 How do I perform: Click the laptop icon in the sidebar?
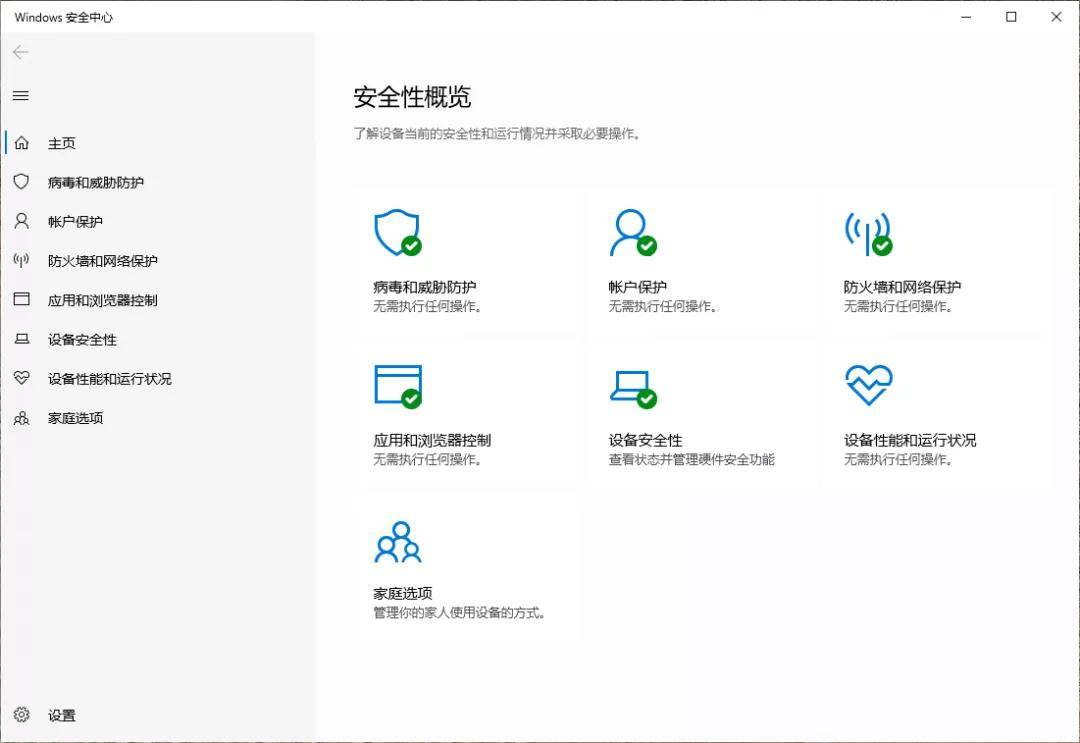pos(21,339)
